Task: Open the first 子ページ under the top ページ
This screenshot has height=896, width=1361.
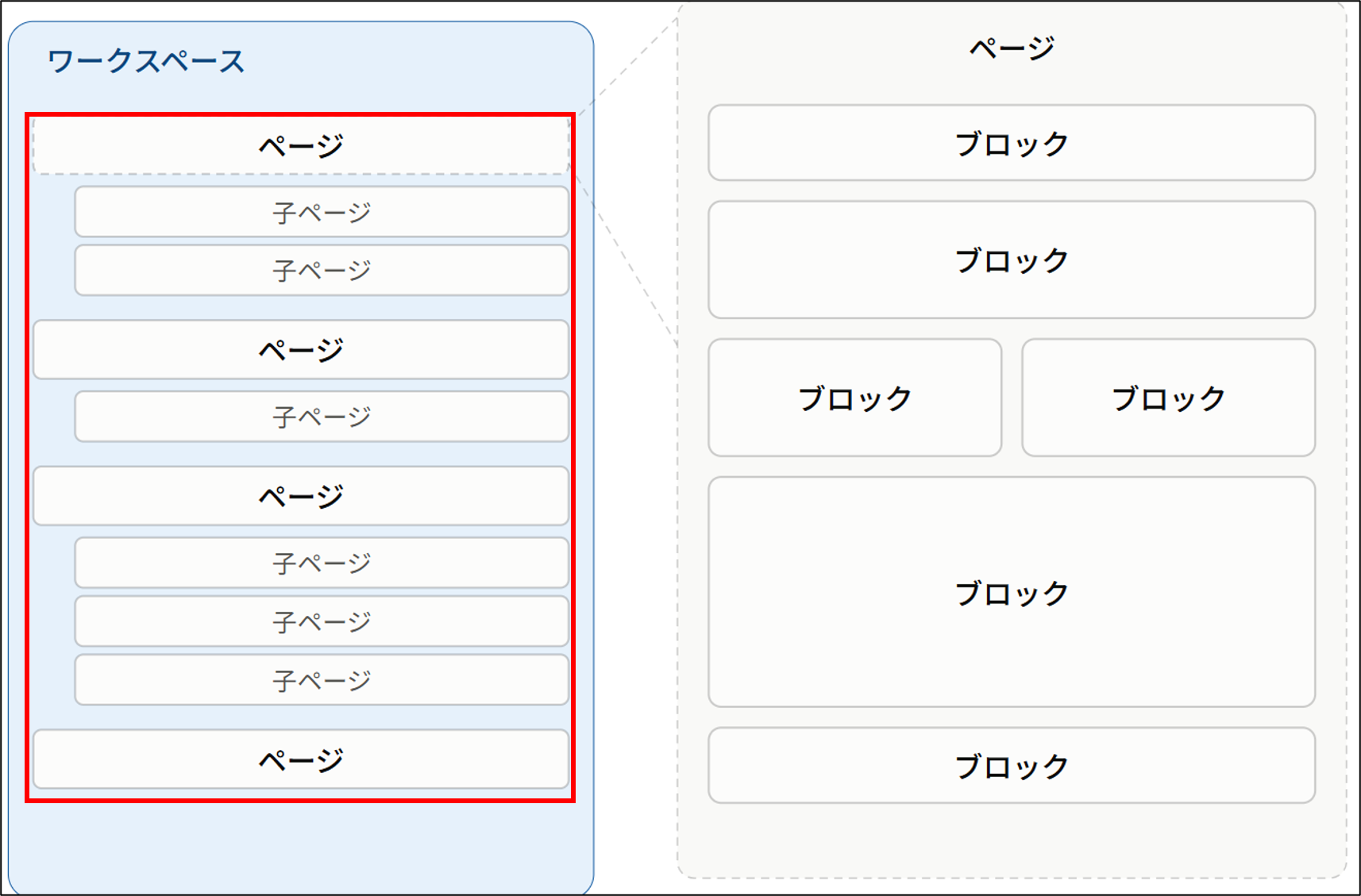Action: [322, 212]
